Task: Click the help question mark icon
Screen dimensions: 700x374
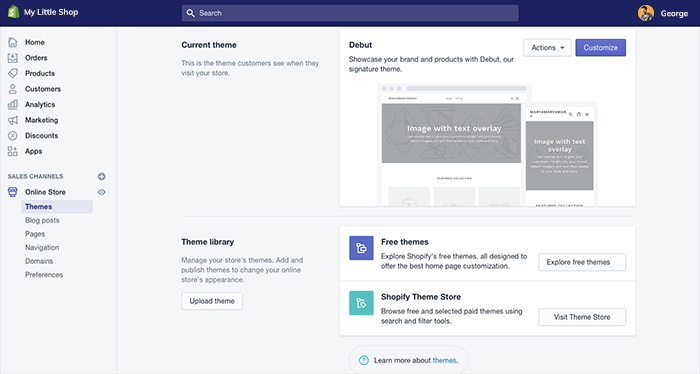Action: [364, 360]
